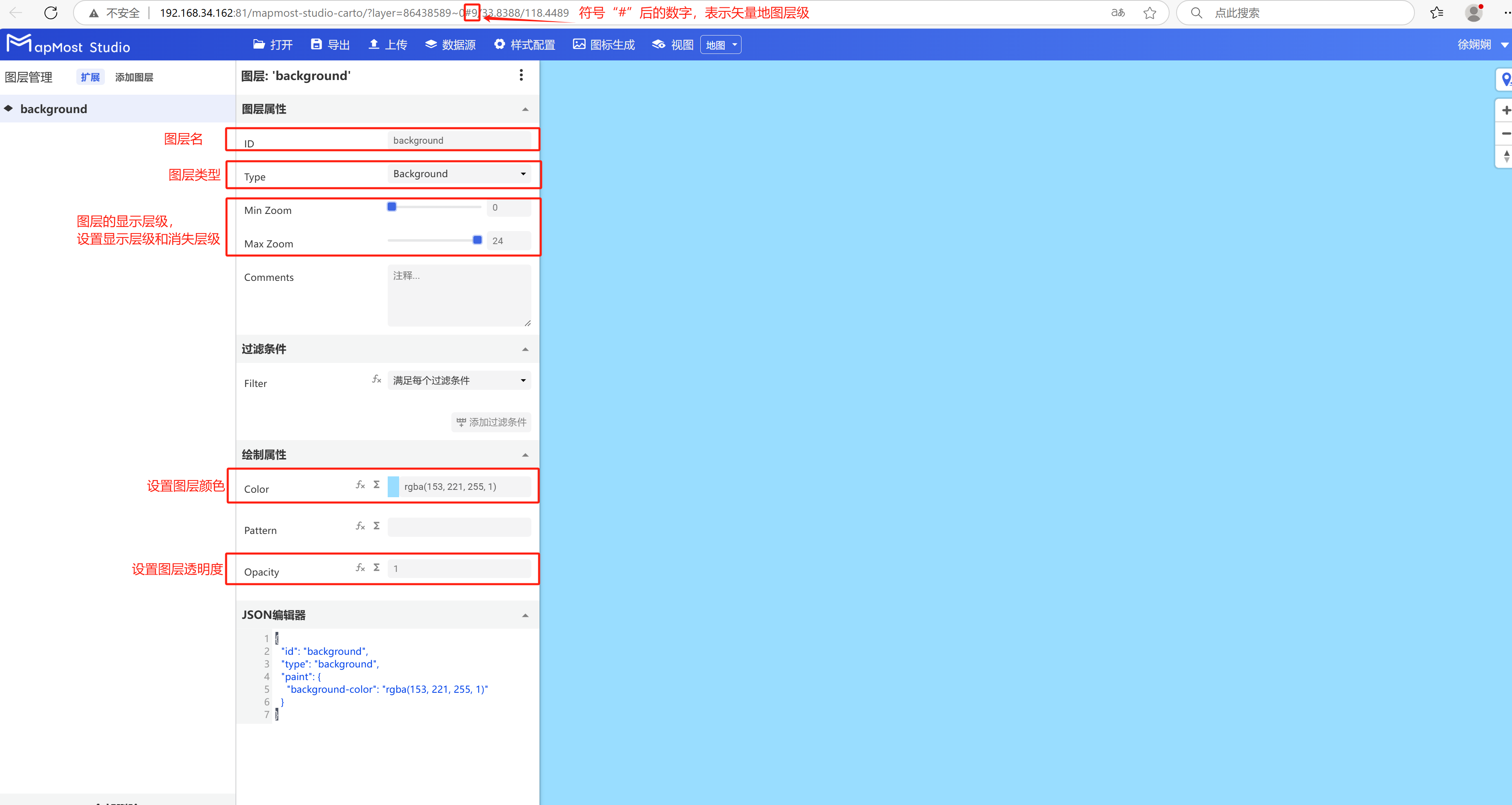Viewport: 1512px width, 805px height.
Task: Open 样式配置 style configuration settings
Action: point(524,44)
